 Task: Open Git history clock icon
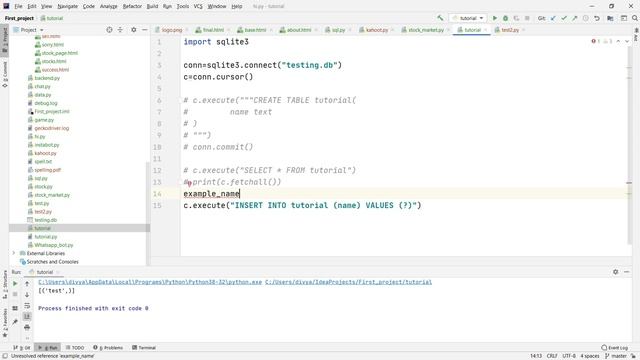585,18
